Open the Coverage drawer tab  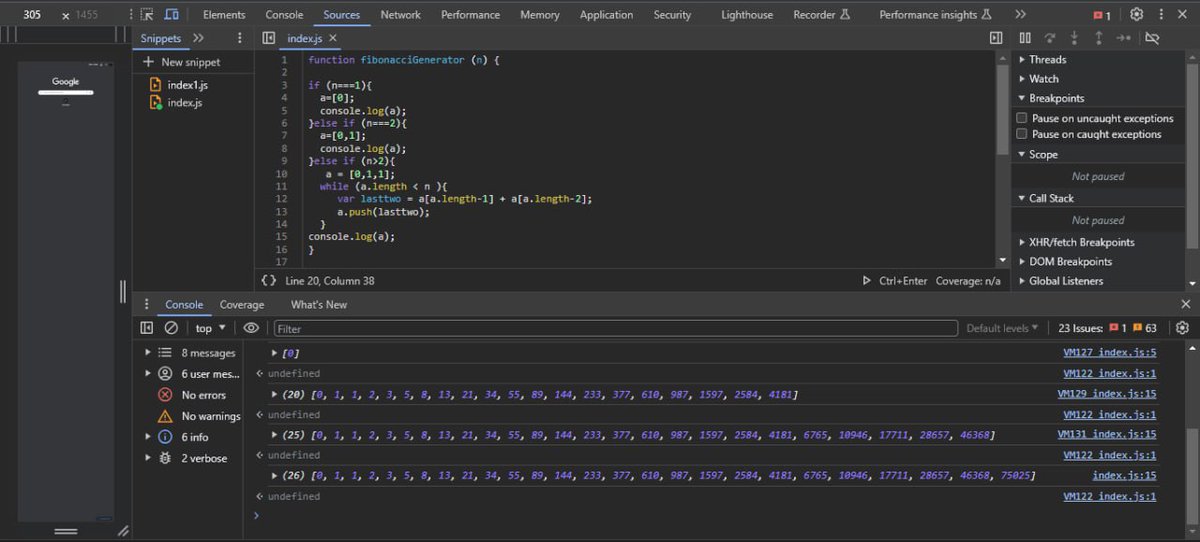click(x=242, y=305)
